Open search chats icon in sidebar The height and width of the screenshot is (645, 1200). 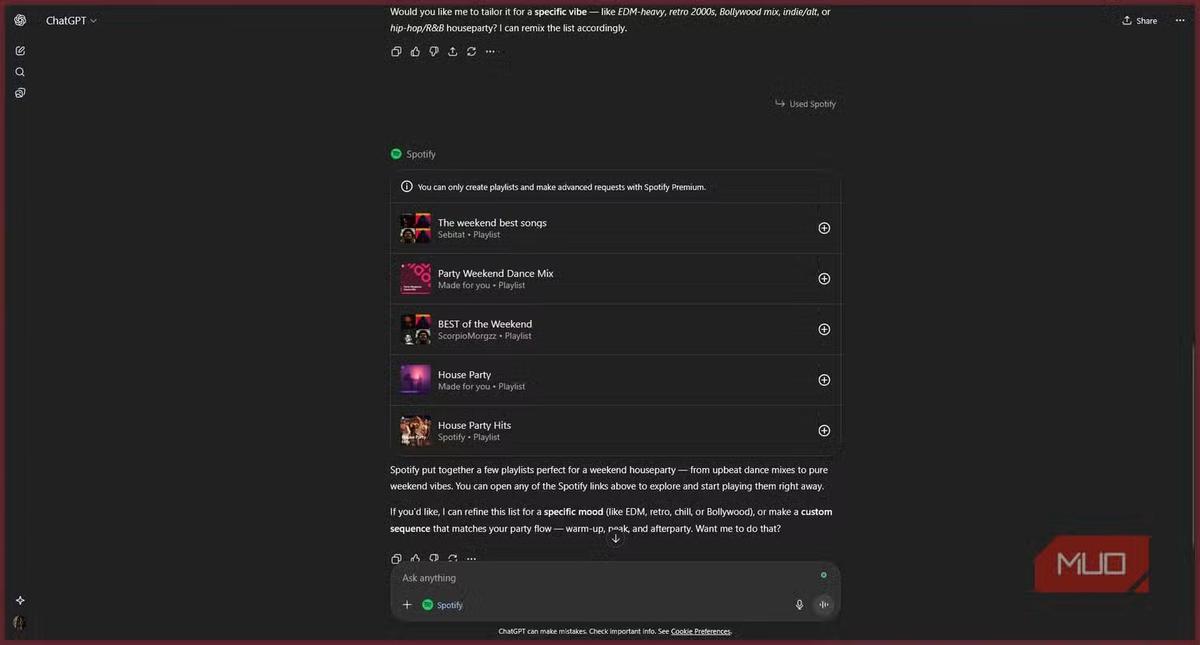point(20,72)
